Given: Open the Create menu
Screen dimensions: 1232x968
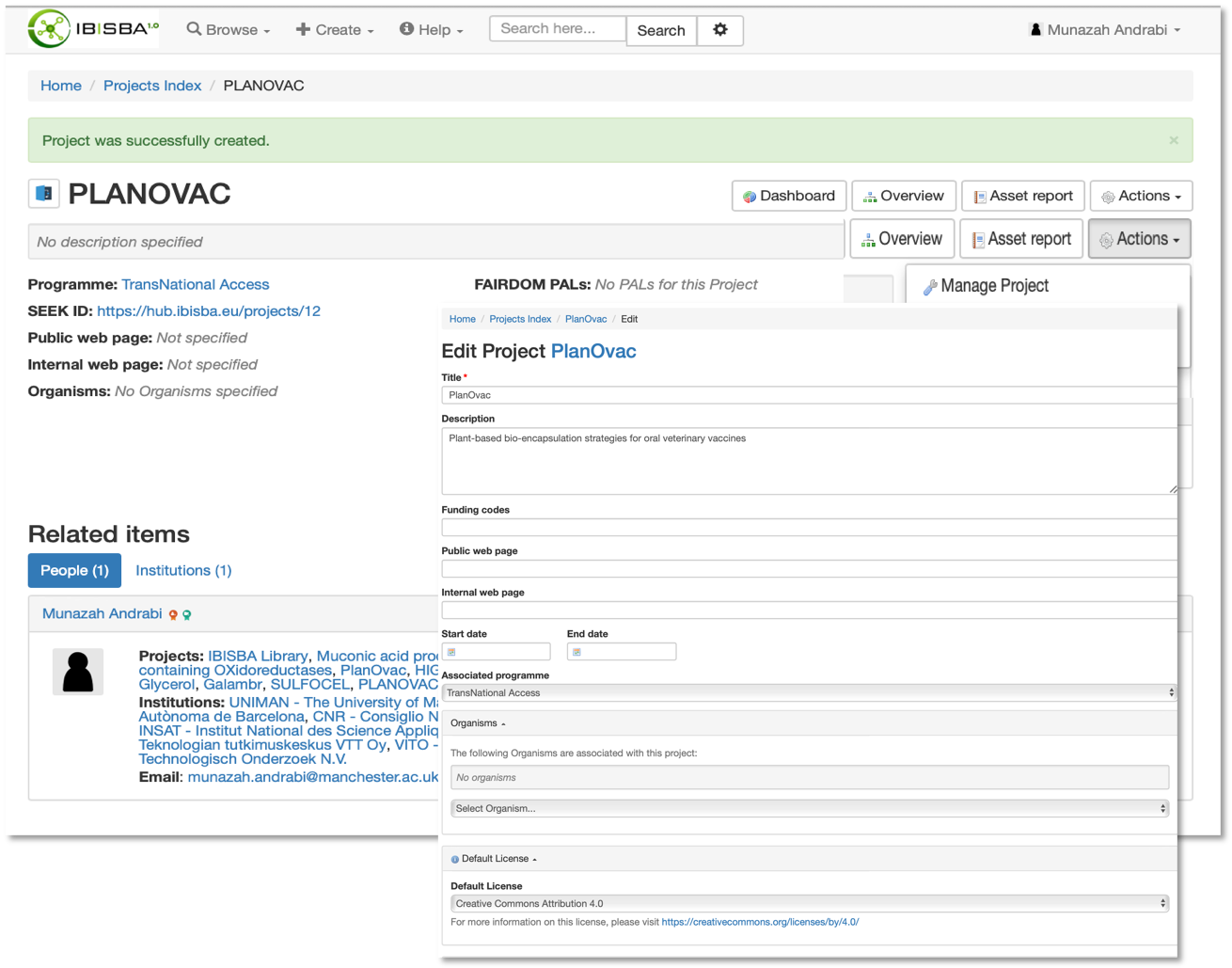Looking at the screenshot, I should (335, 30).
